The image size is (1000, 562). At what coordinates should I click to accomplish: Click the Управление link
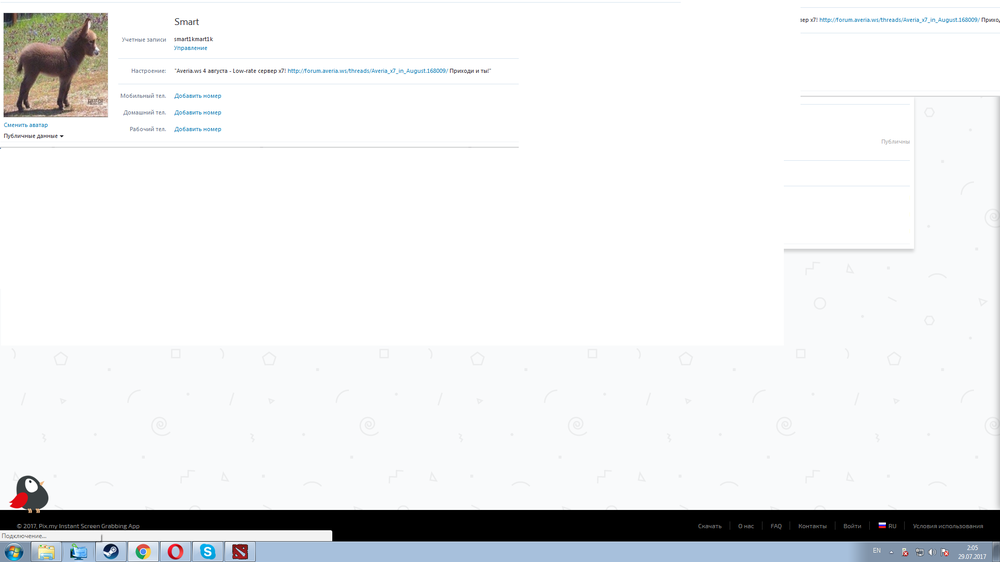[x=190, y=48]
